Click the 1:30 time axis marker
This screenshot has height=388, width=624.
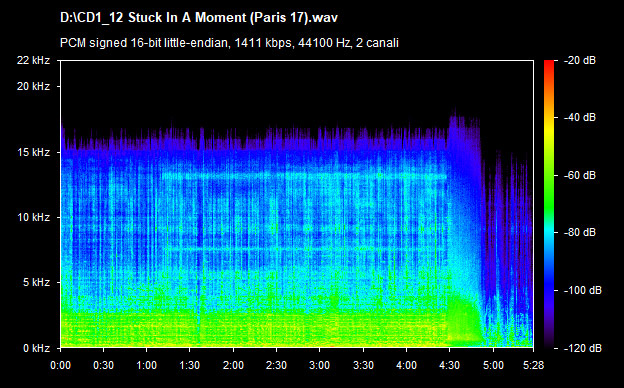[x=190, y=365]
